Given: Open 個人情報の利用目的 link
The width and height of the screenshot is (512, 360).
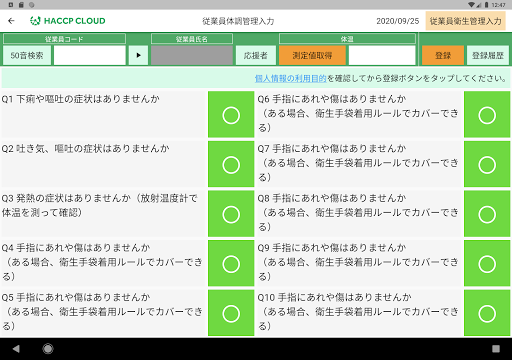Looking at the screenshot, I should pos(291,78).
